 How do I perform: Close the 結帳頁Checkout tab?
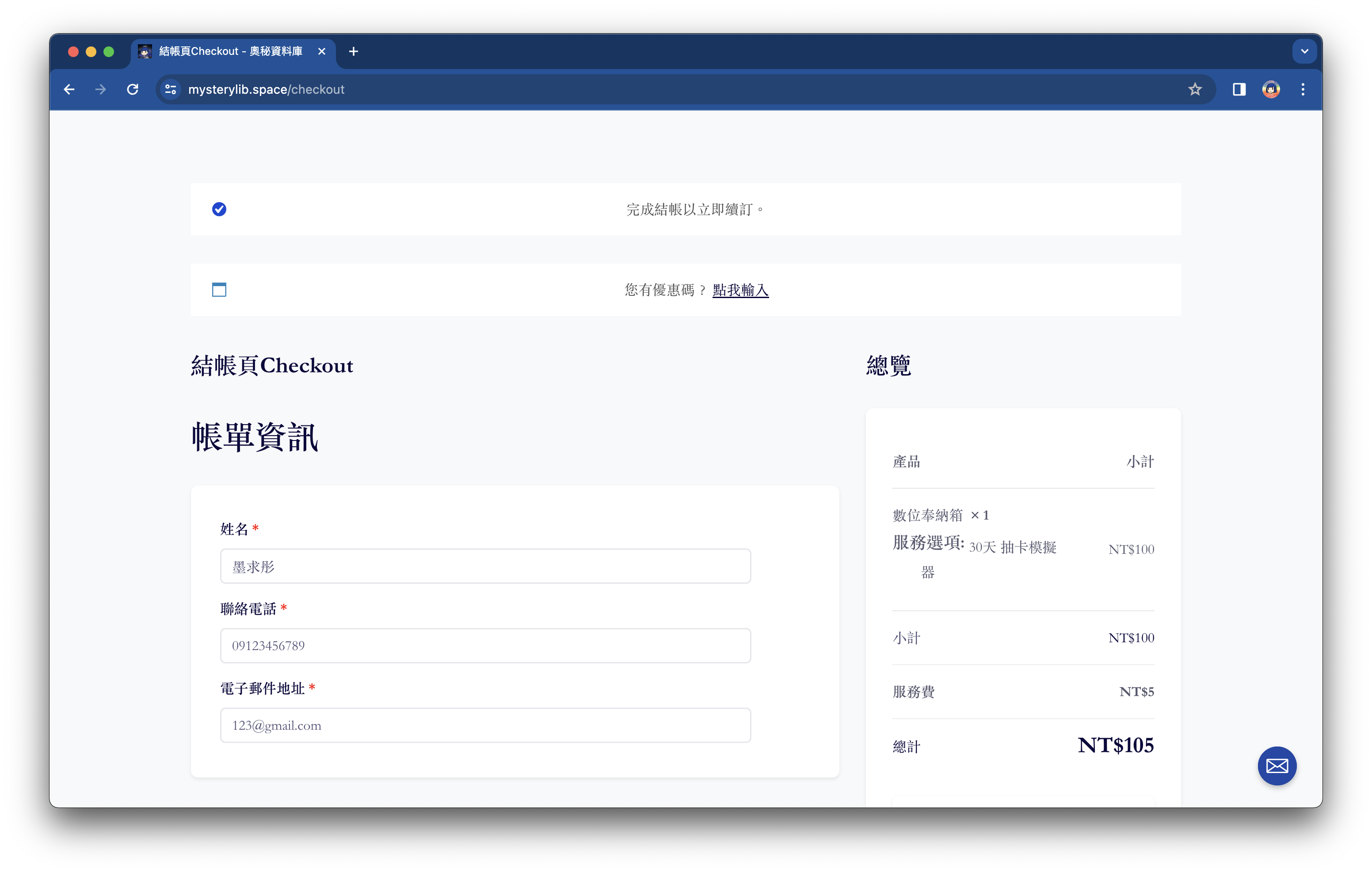[322, 51]
